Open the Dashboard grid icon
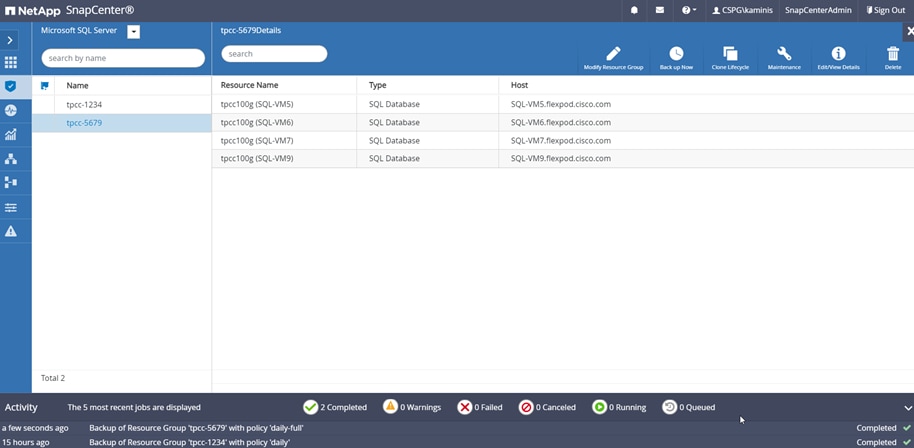Image resolution: width=914 pixels, height=448 pixels. click(x=10, y=62)
